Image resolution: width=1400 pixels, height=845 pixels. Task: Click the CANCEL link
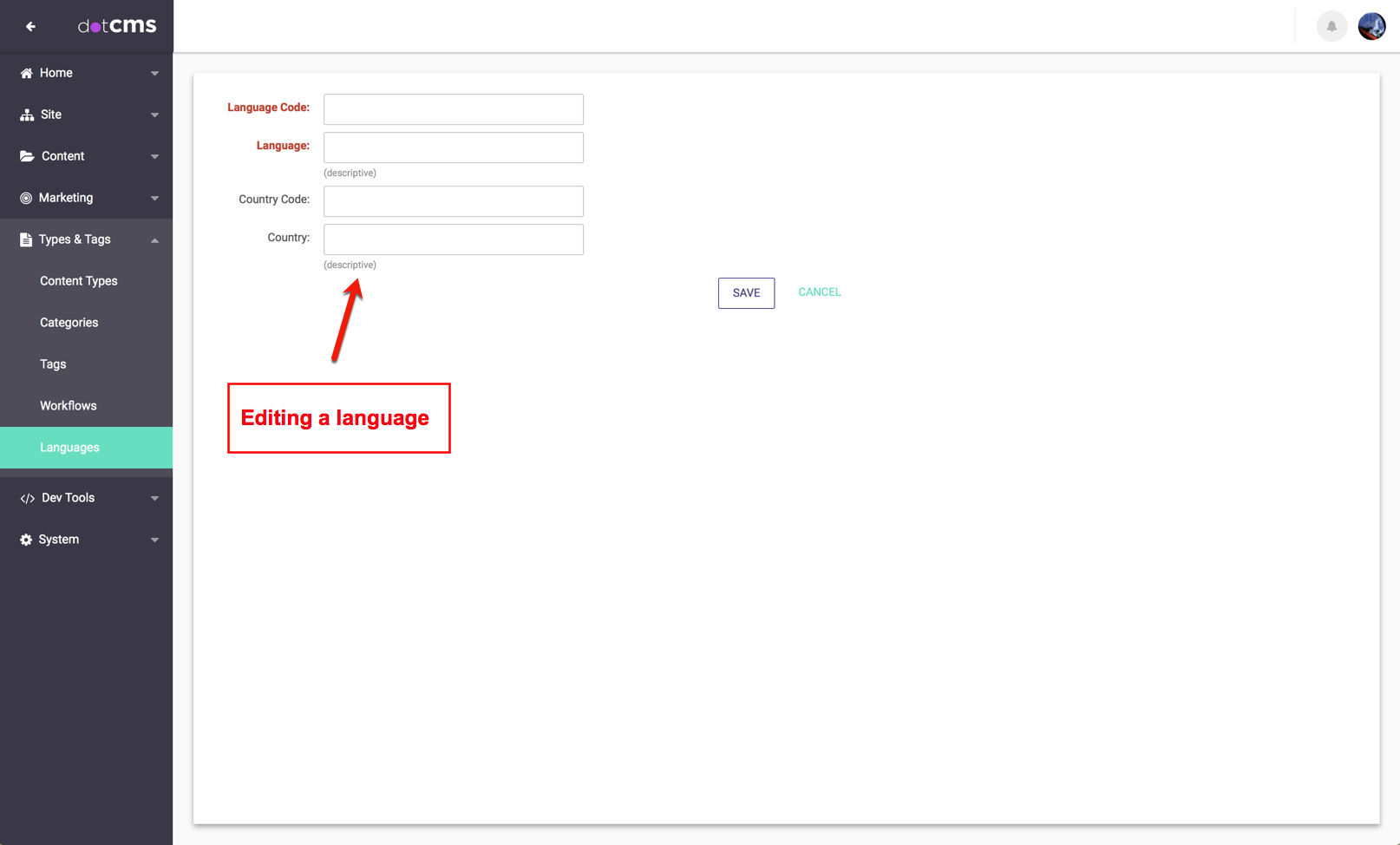click(819, 292)
